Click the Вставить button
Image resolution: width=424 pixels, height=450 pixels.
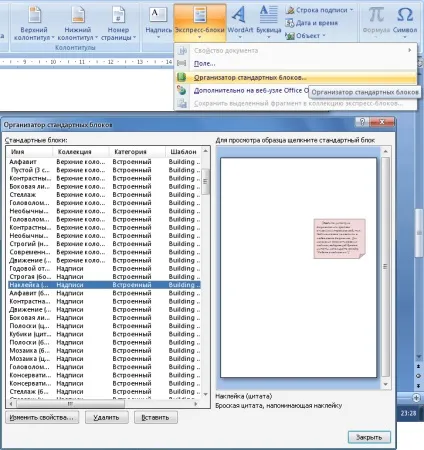click(x=156, y=417)
